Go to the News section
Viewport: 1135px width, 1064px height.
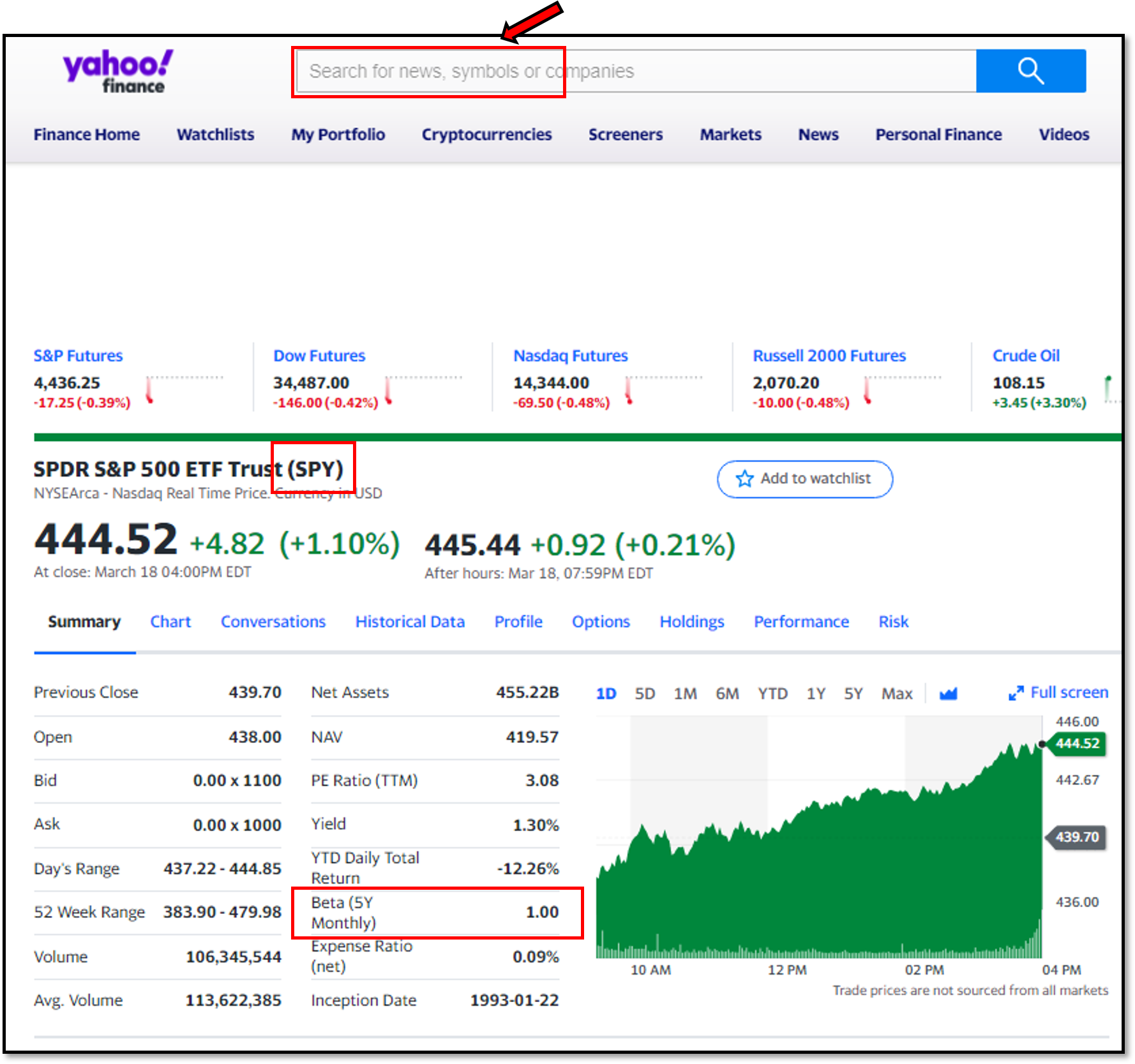[818, 135]
